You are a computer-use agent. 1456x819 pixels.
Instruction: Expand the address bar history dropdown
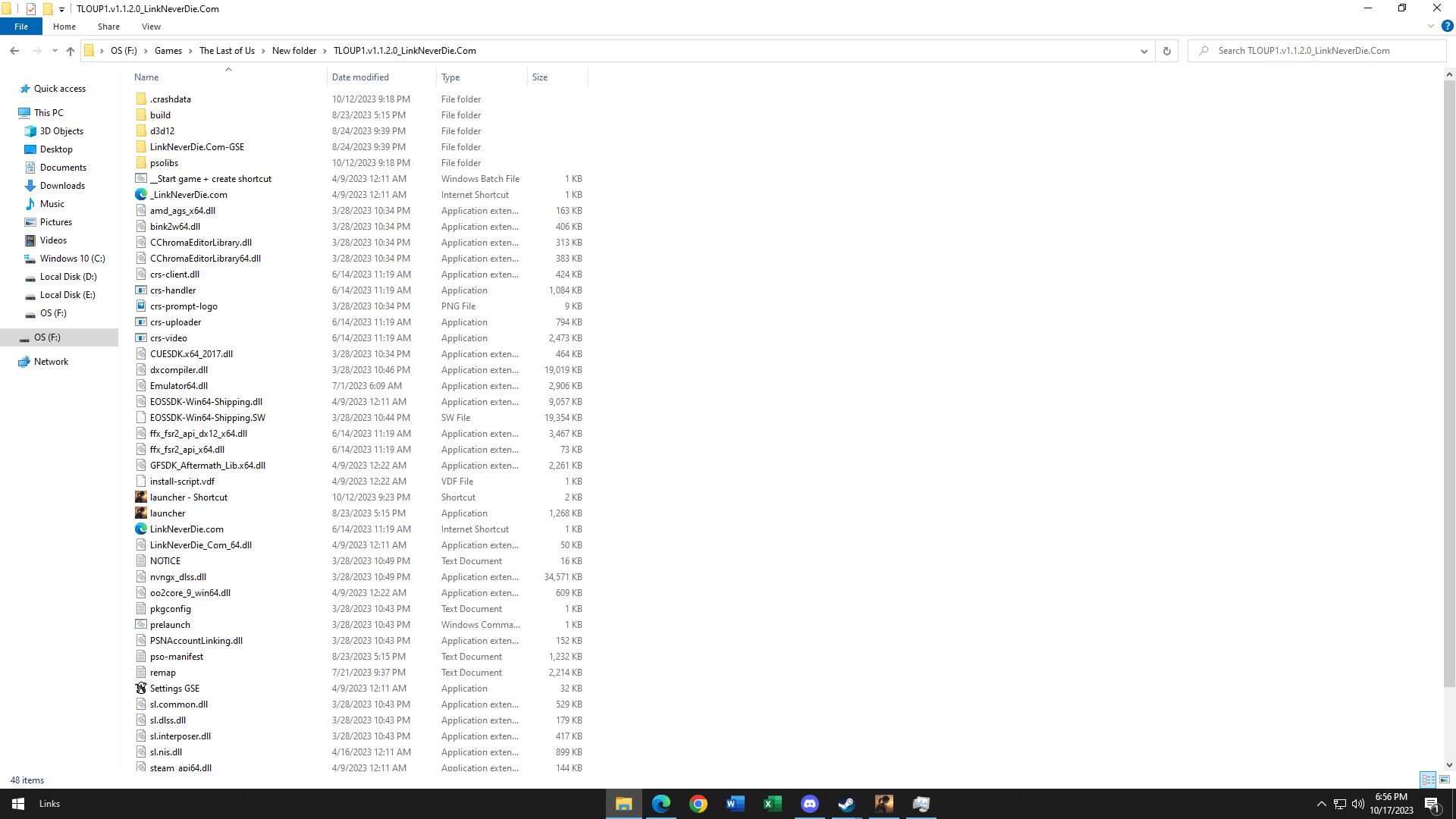pyautogui.click(x=1144, y=51)
